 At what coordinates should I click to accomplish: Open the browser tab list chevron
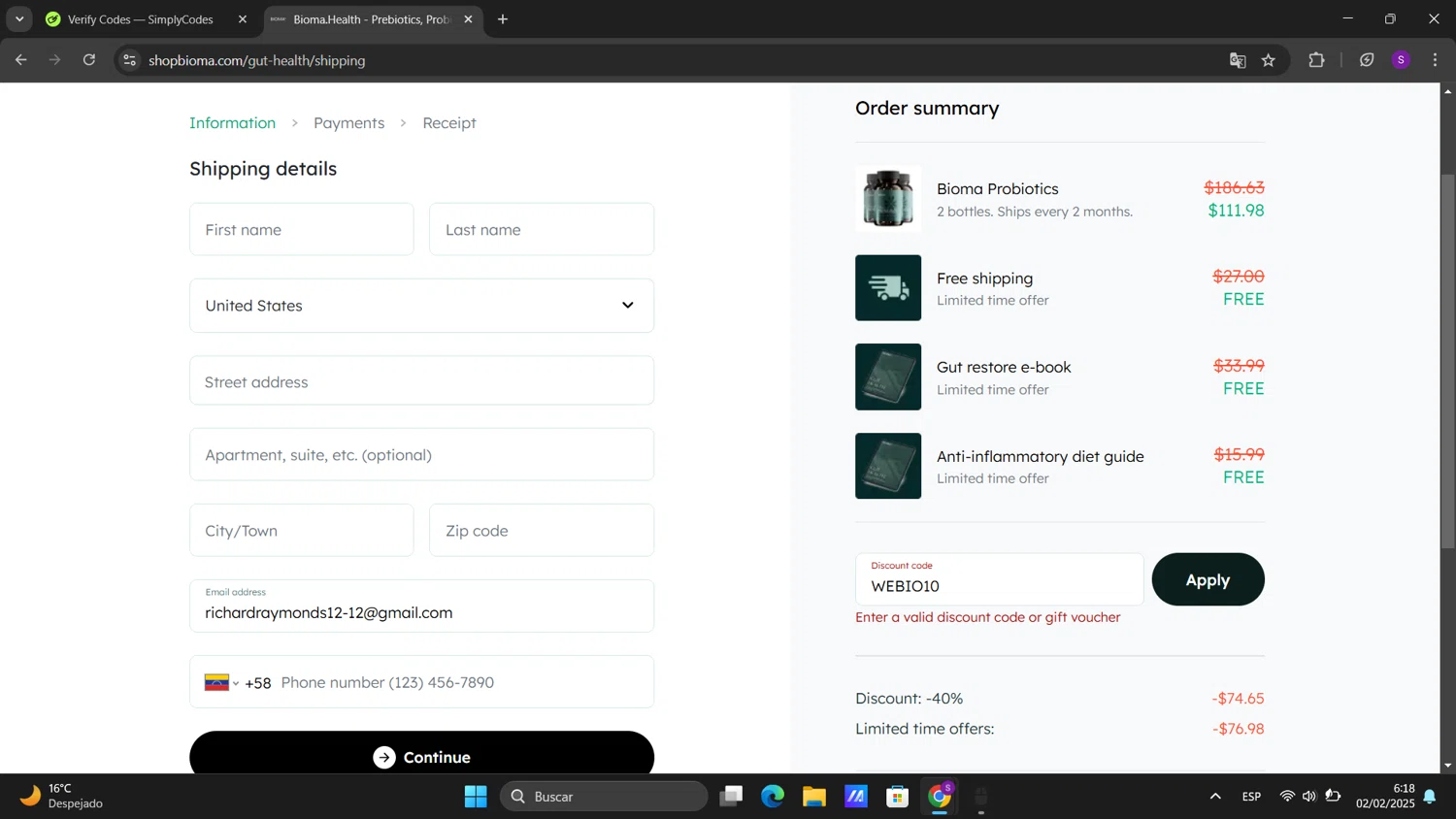pos(19,18)
